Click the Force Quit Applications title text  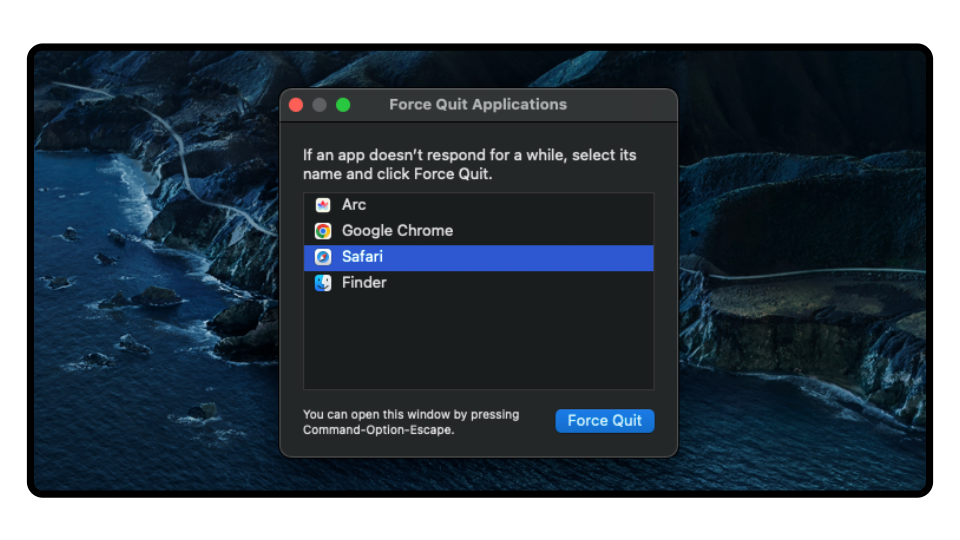tap(478, 105)
